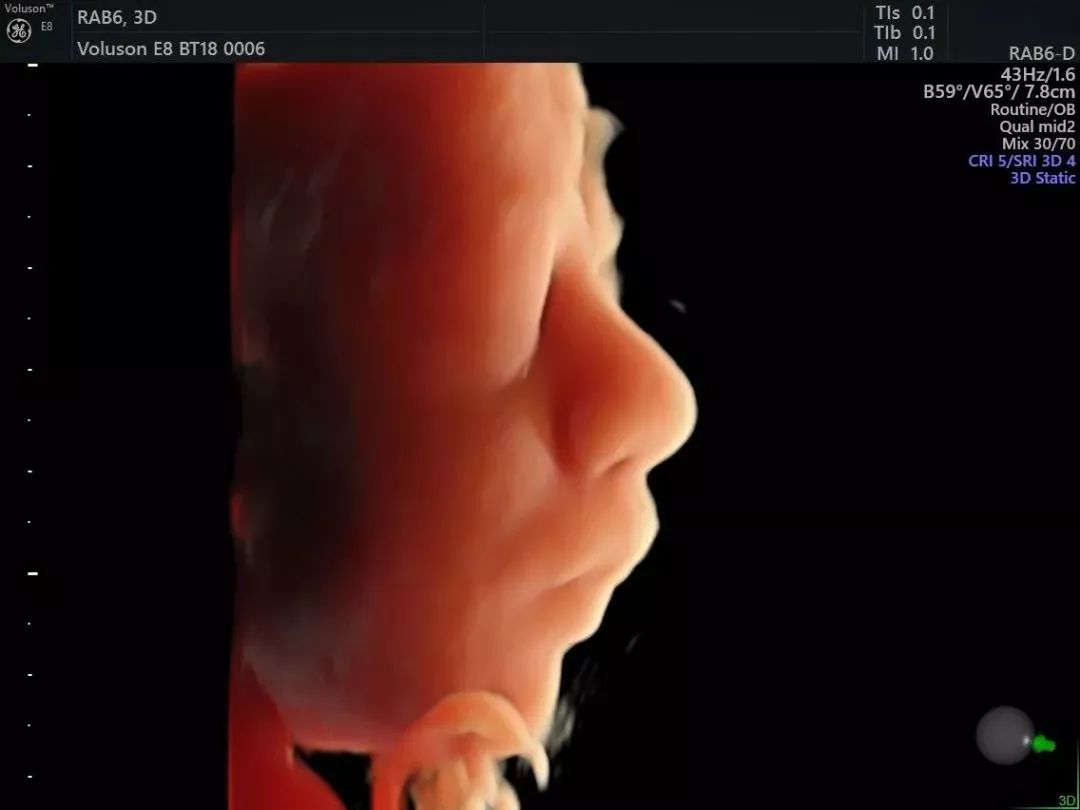
Task: Click the 'E8' model label beside logo
Action: point(47,28)
